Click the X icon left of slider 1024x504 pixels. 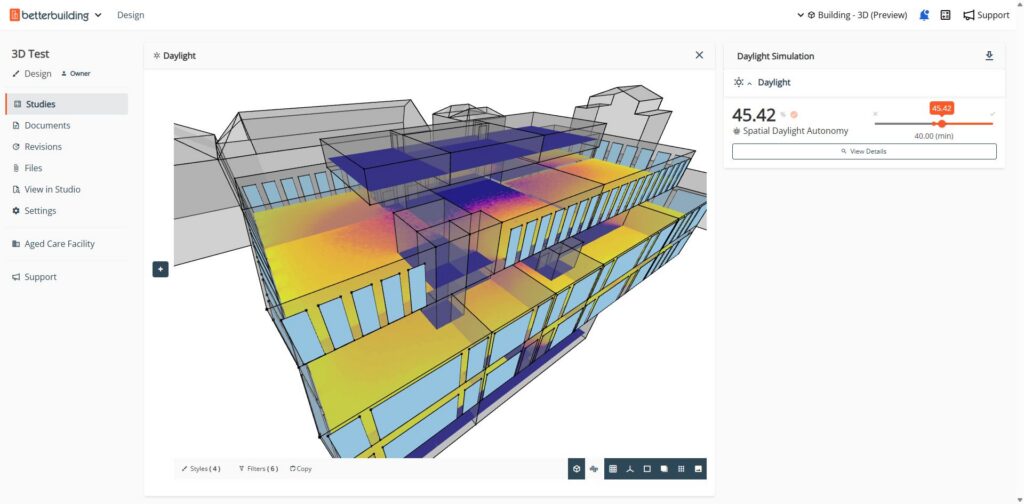[x=875, y=114]
